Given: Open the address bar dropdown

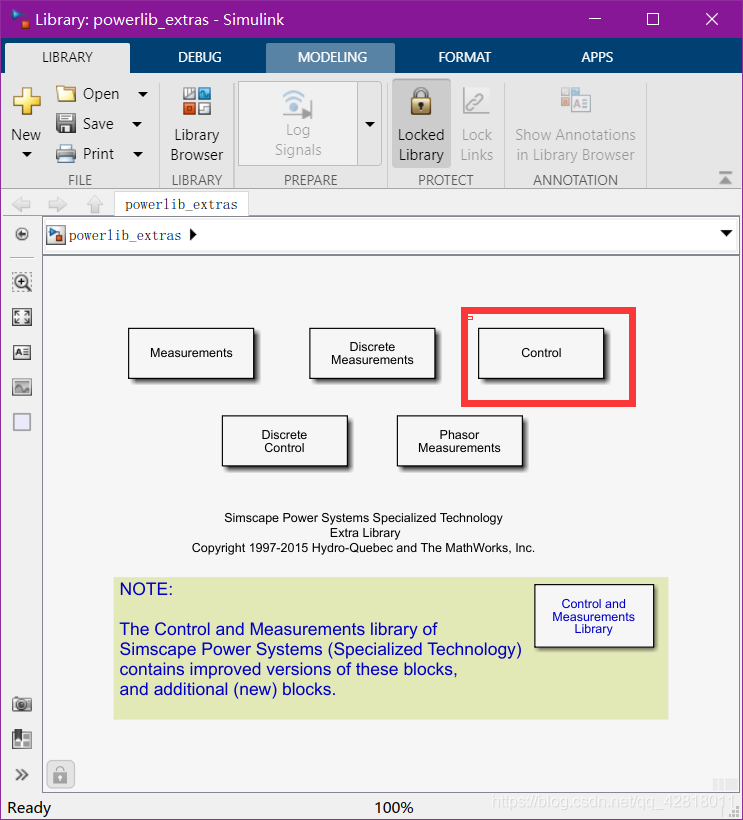Looking at the screenshot, I should pos(726,233).
